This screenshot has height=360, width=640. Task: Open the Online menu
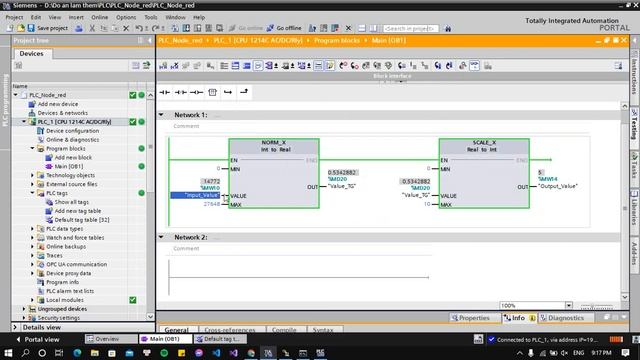[x=100, y=17]
